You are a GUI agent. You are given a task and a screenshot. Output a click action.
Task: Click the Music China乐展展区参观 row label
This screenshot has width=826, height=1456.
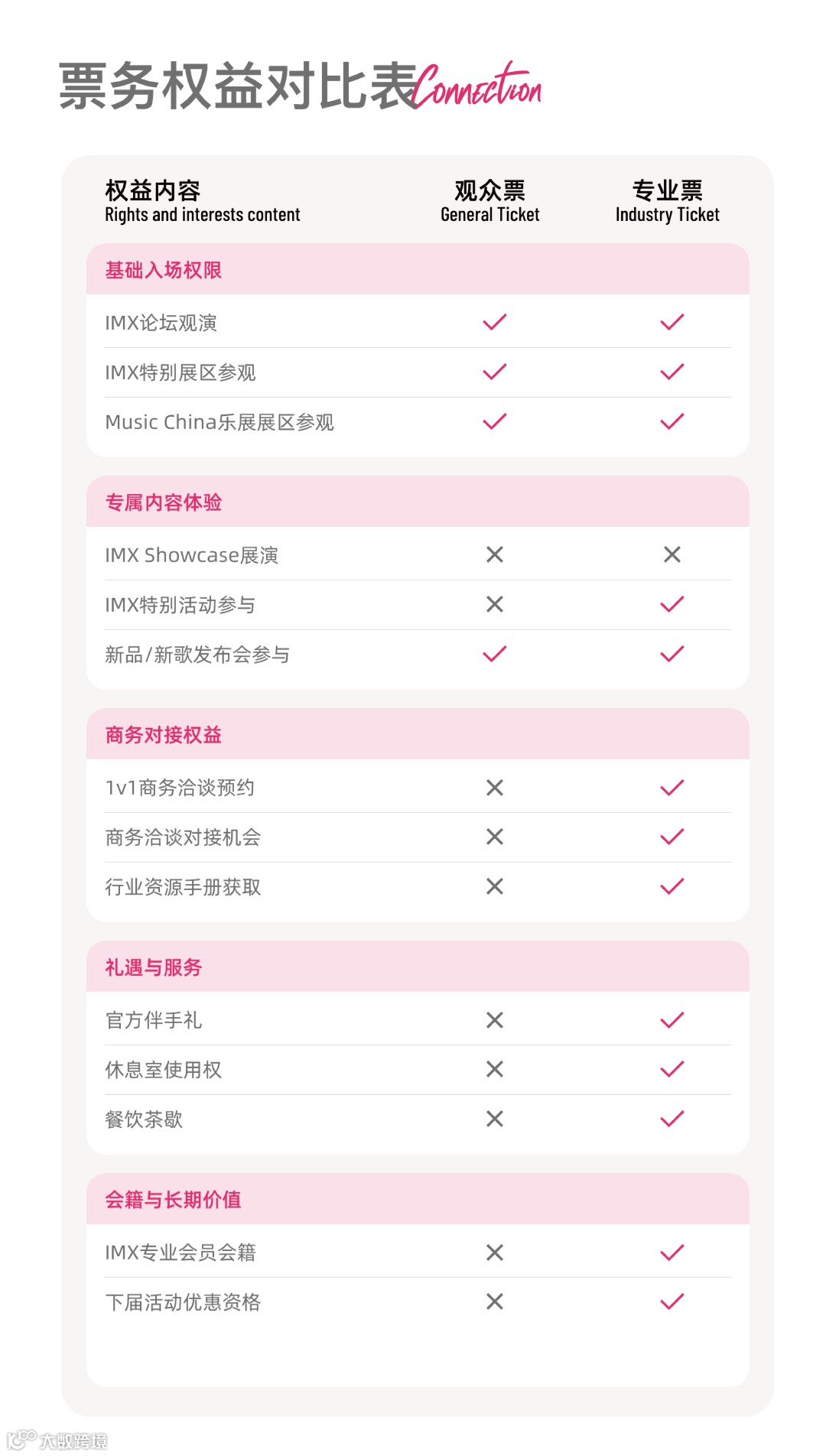point(220,422)
